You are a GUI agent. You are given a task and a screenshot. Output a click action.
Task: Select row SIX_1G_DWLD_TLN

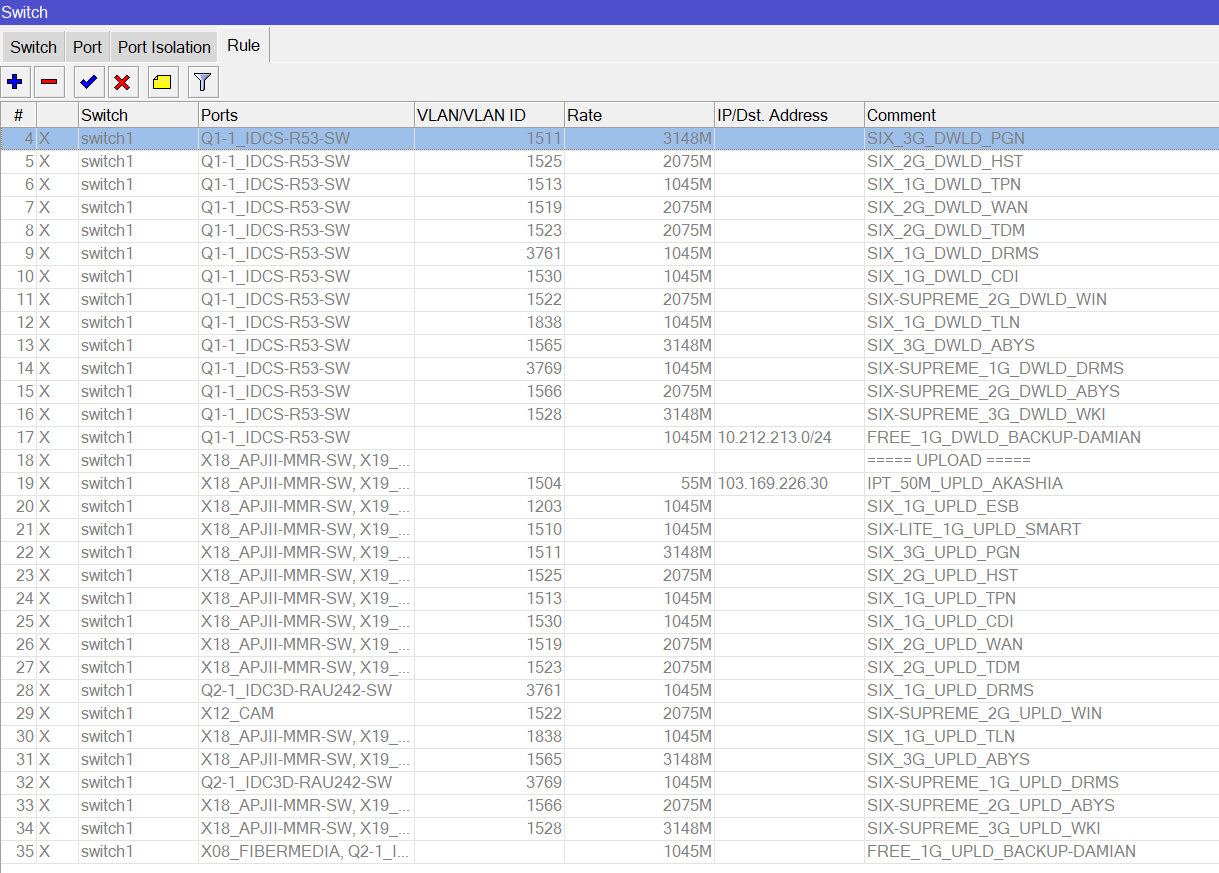tap(609, 322)
